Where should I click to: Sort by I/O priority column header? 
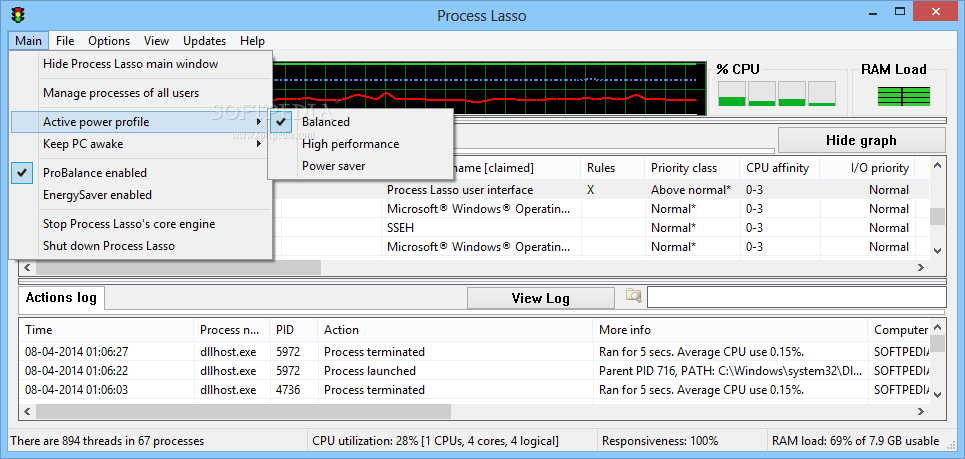click(x=867, y=168)
